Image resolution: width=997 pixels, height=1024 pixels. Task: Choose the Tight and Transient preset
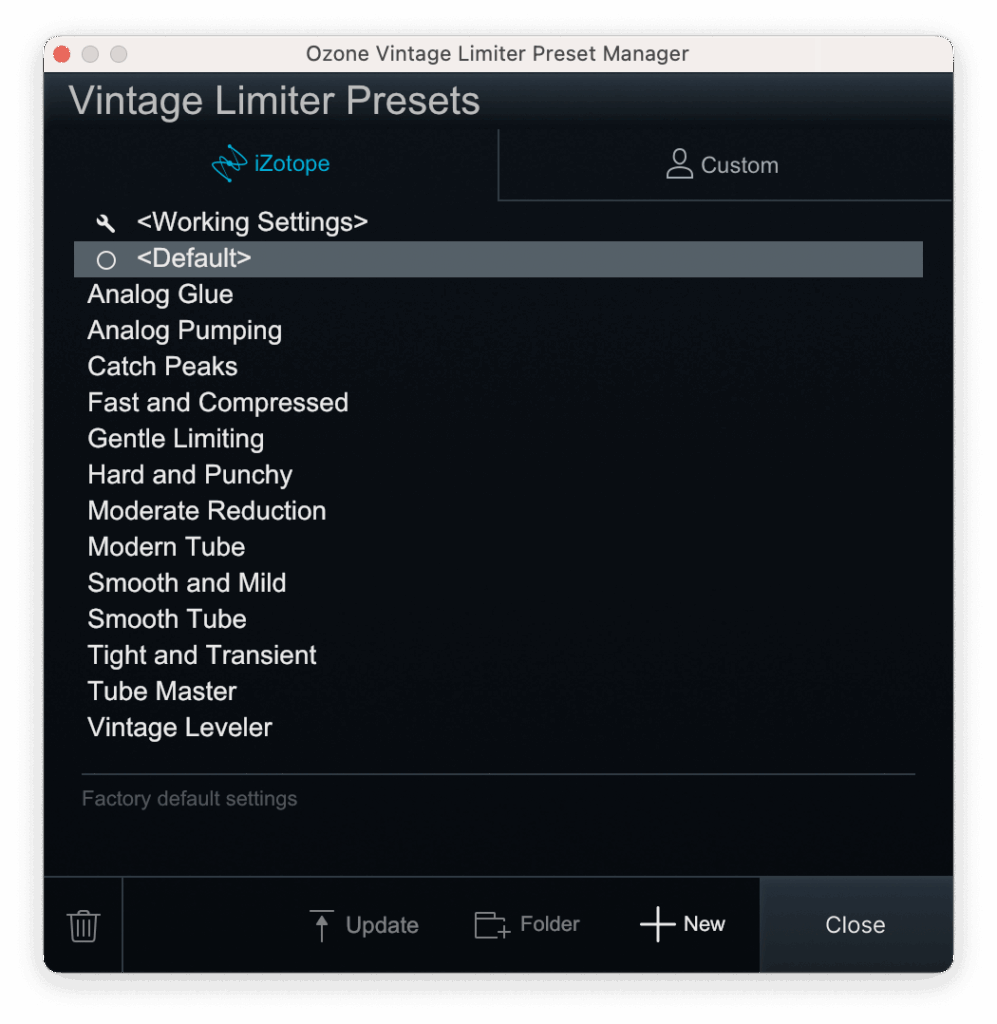202,655
